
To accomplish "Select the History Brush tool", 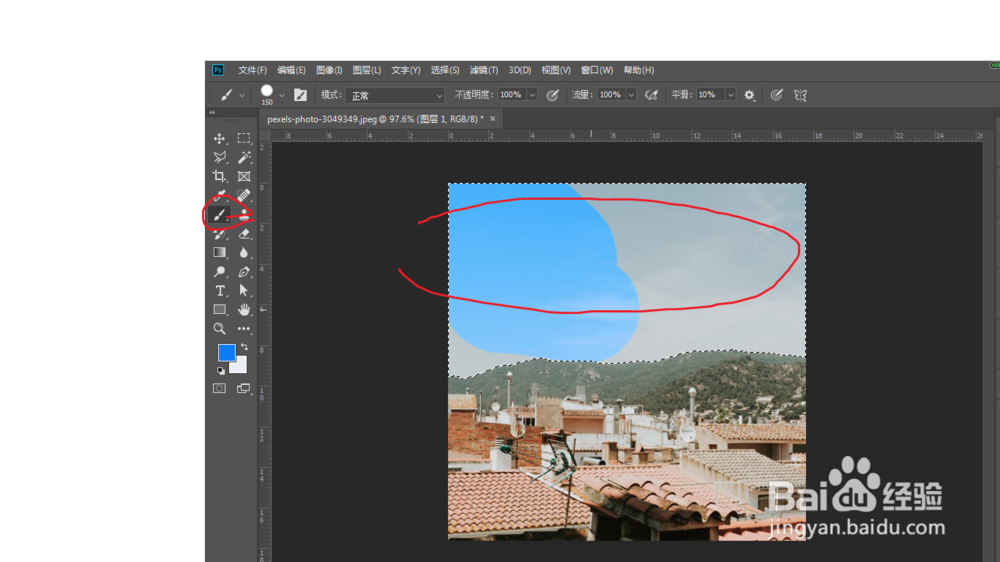I will coord(219,234).
